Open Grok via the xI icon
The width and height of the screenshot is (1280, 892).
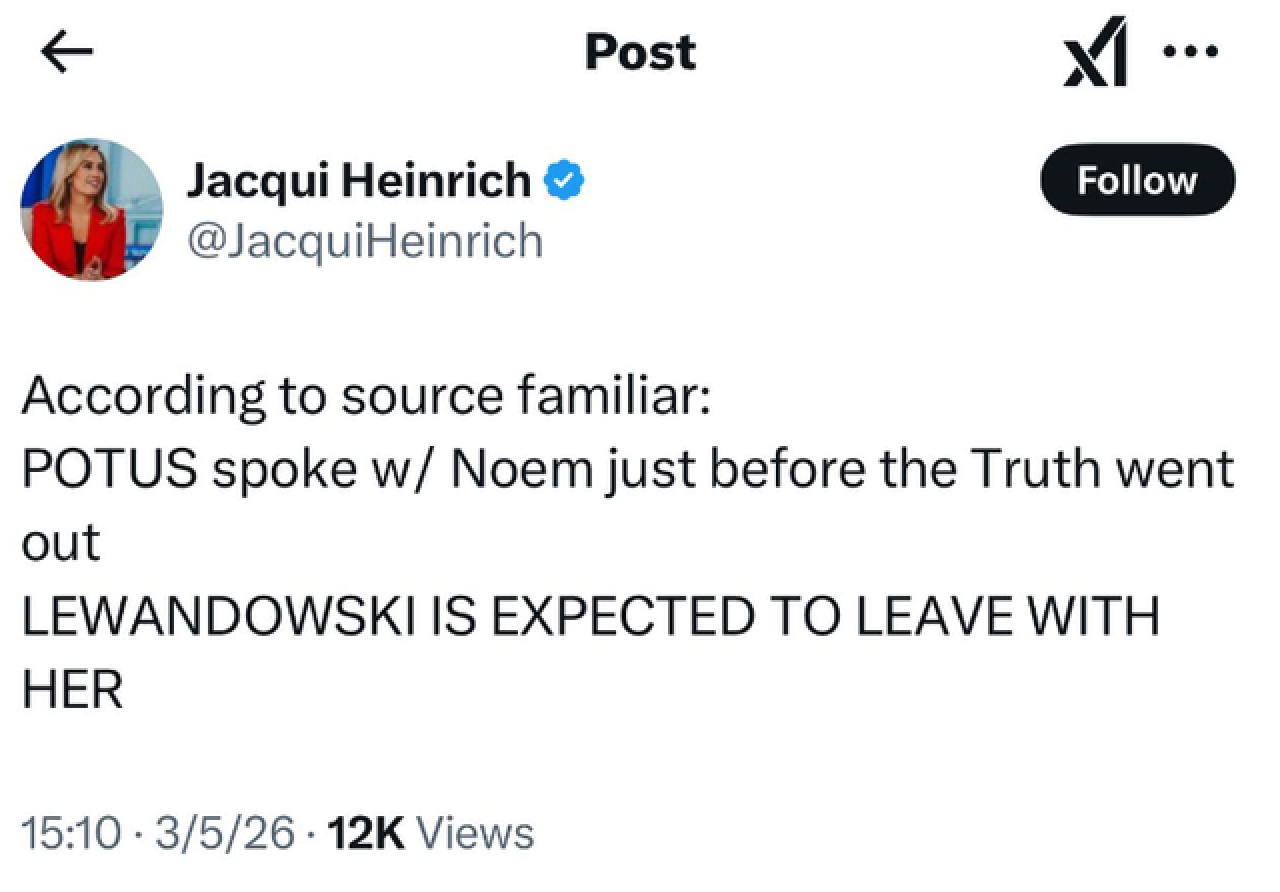tap(1098, 52)
